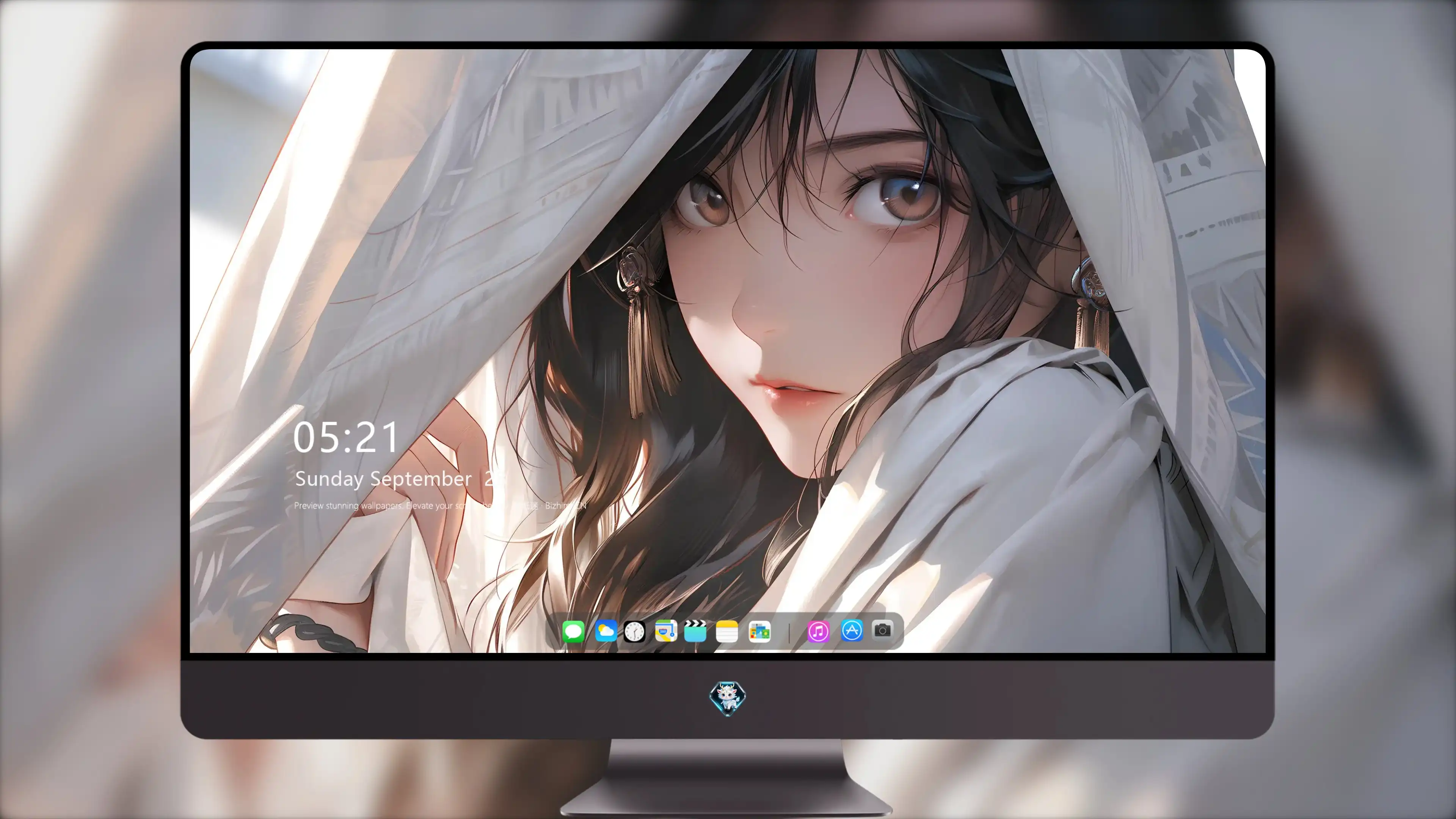Open the Maps app in the dock
The height and width of the screenshot is (819, 1456).
(666, 631)
